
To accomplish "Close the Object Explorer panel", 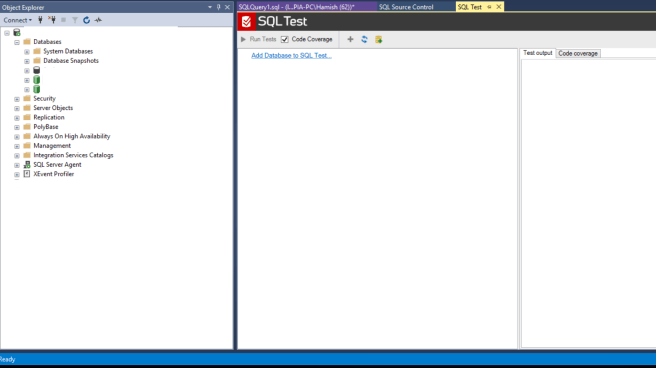I will click(227, 7).
